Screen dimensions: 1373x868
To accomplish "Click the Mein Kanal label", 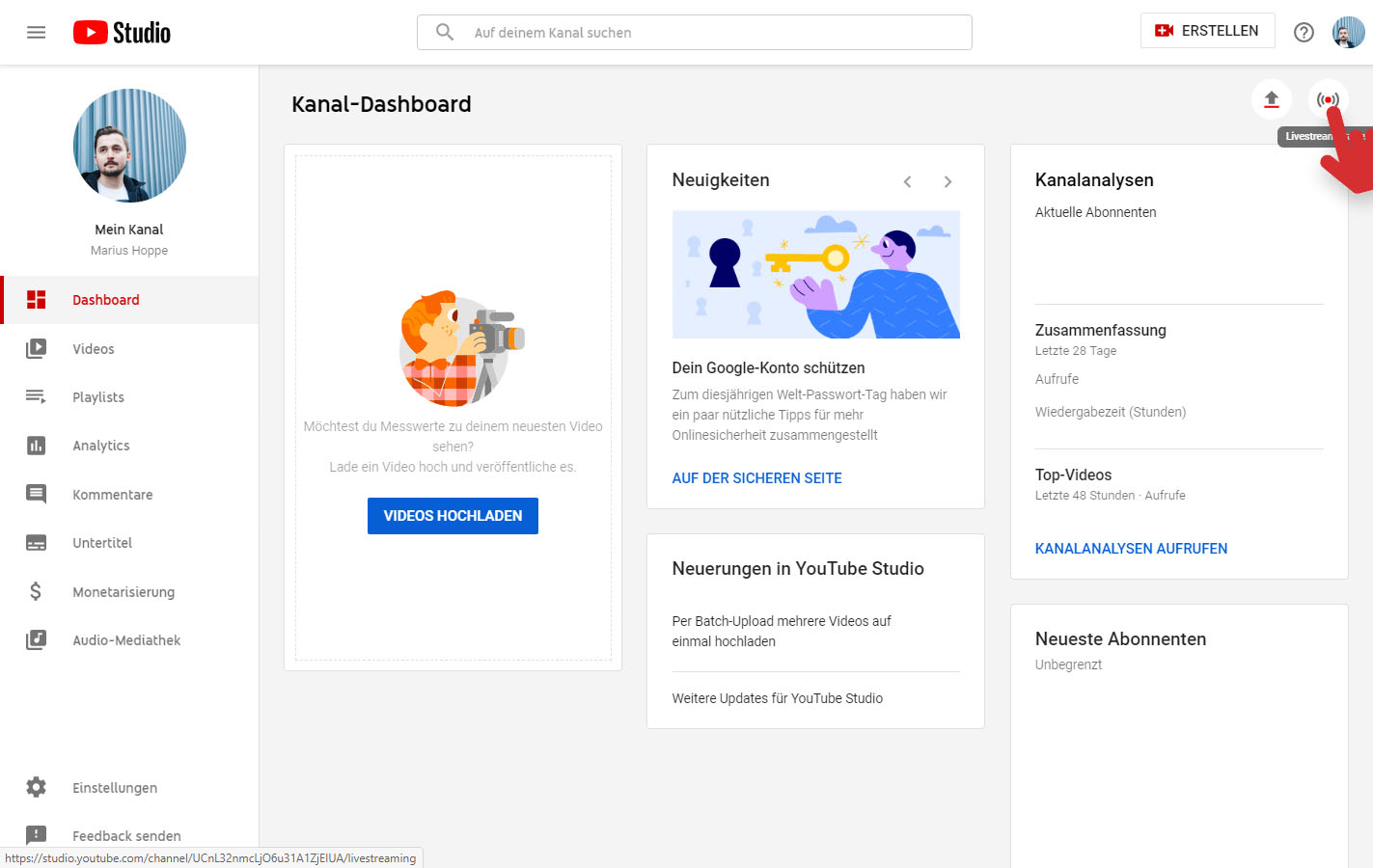I will click(129, 230).
